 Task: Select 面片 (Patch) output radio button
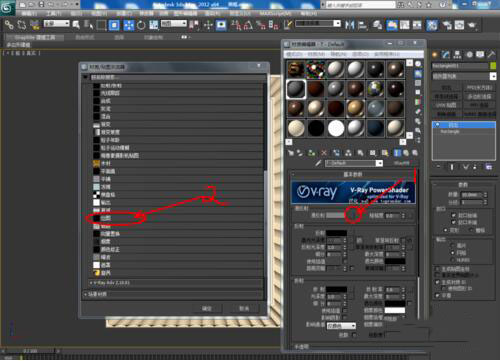tap(452, 246)
